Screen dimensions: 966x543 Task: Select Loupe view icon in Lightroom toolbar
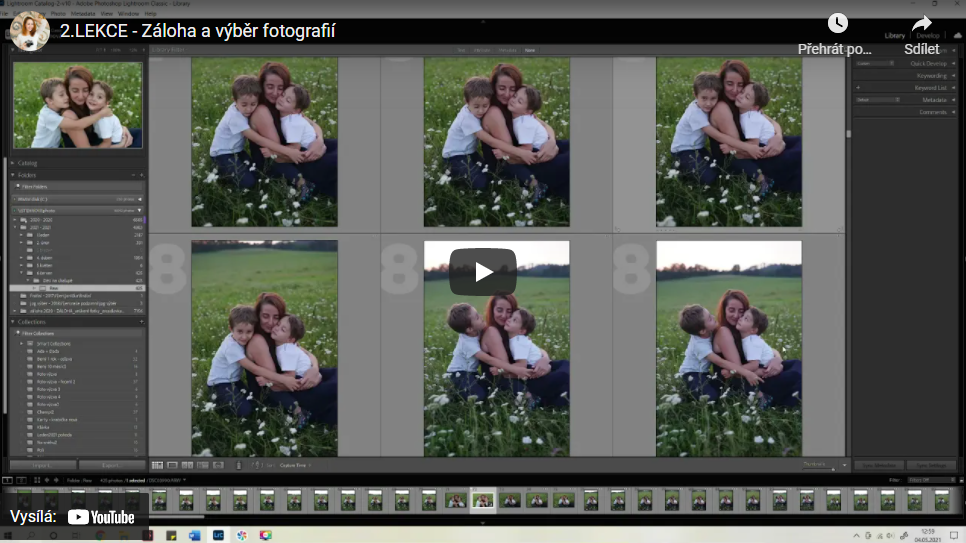[x=172, y=465]
